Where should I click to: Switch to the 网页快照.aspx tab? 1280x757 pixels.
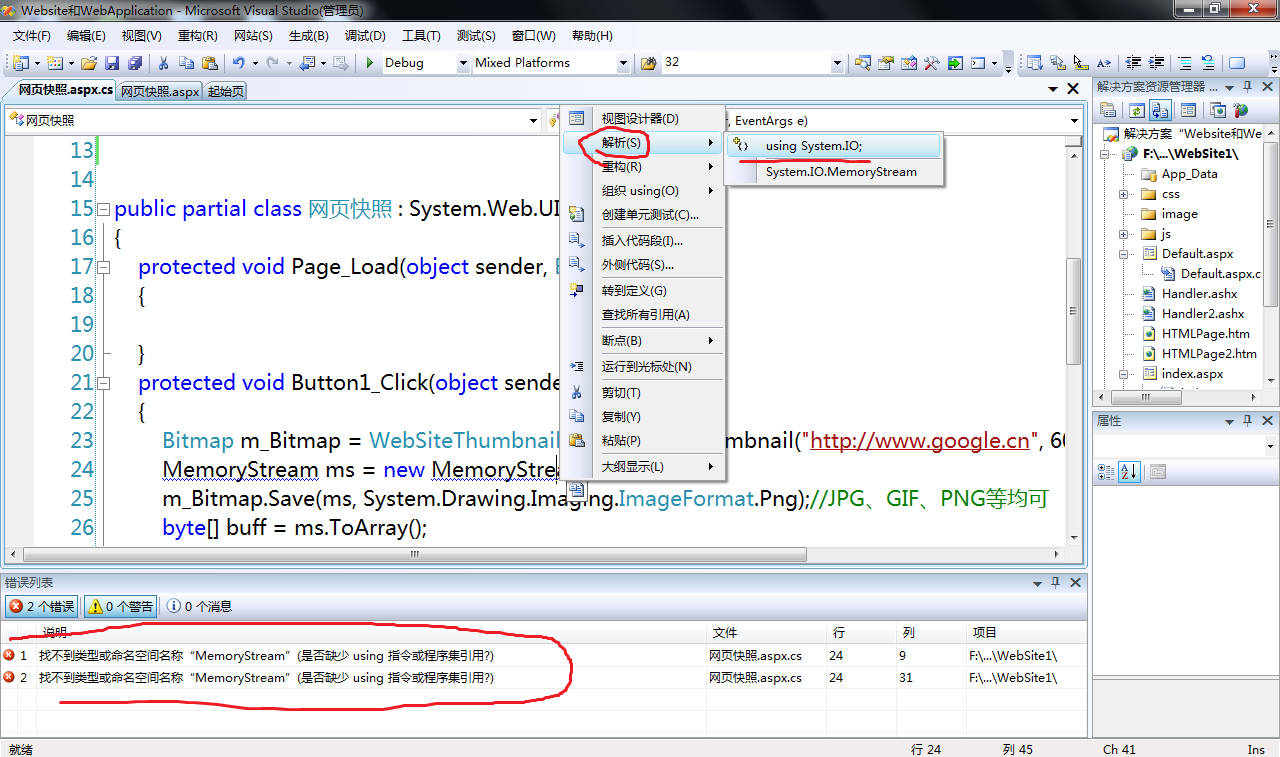point(160,91)
